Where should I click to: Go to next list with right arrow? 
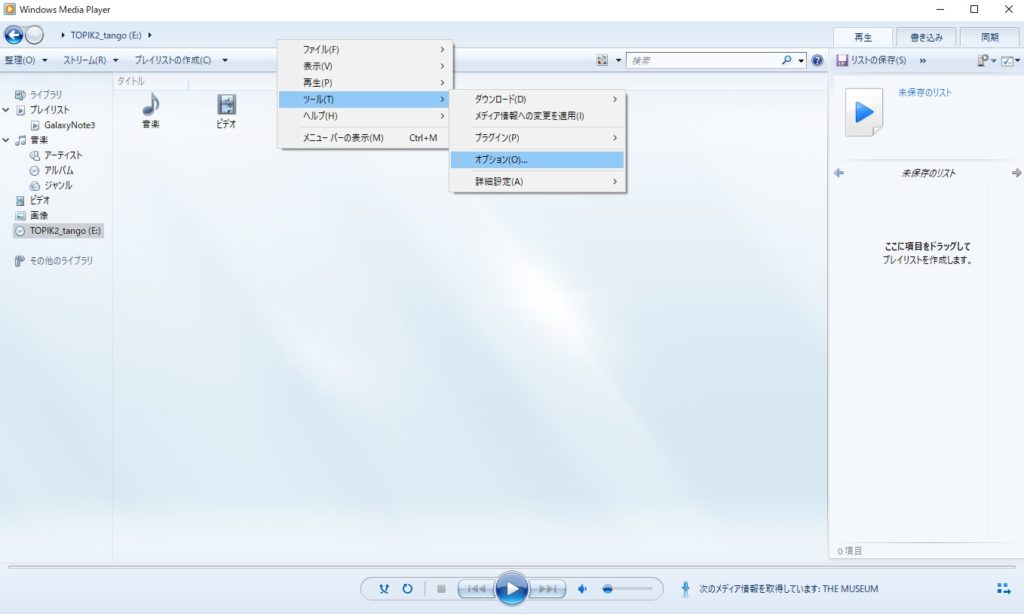click(1016, 173)
